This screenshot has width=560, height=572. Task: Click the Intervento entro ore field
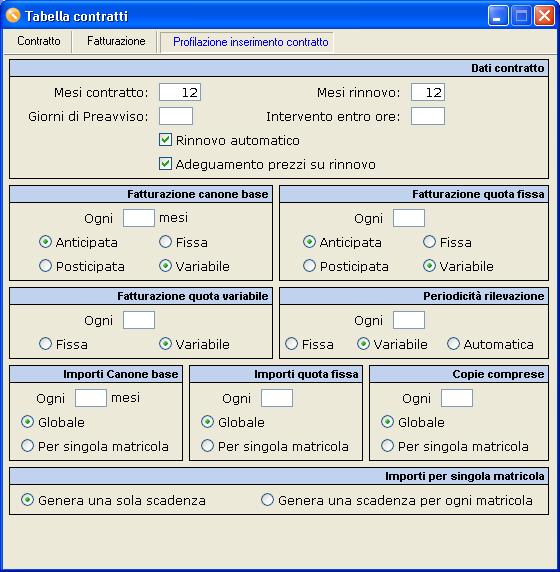pos(428,116)
